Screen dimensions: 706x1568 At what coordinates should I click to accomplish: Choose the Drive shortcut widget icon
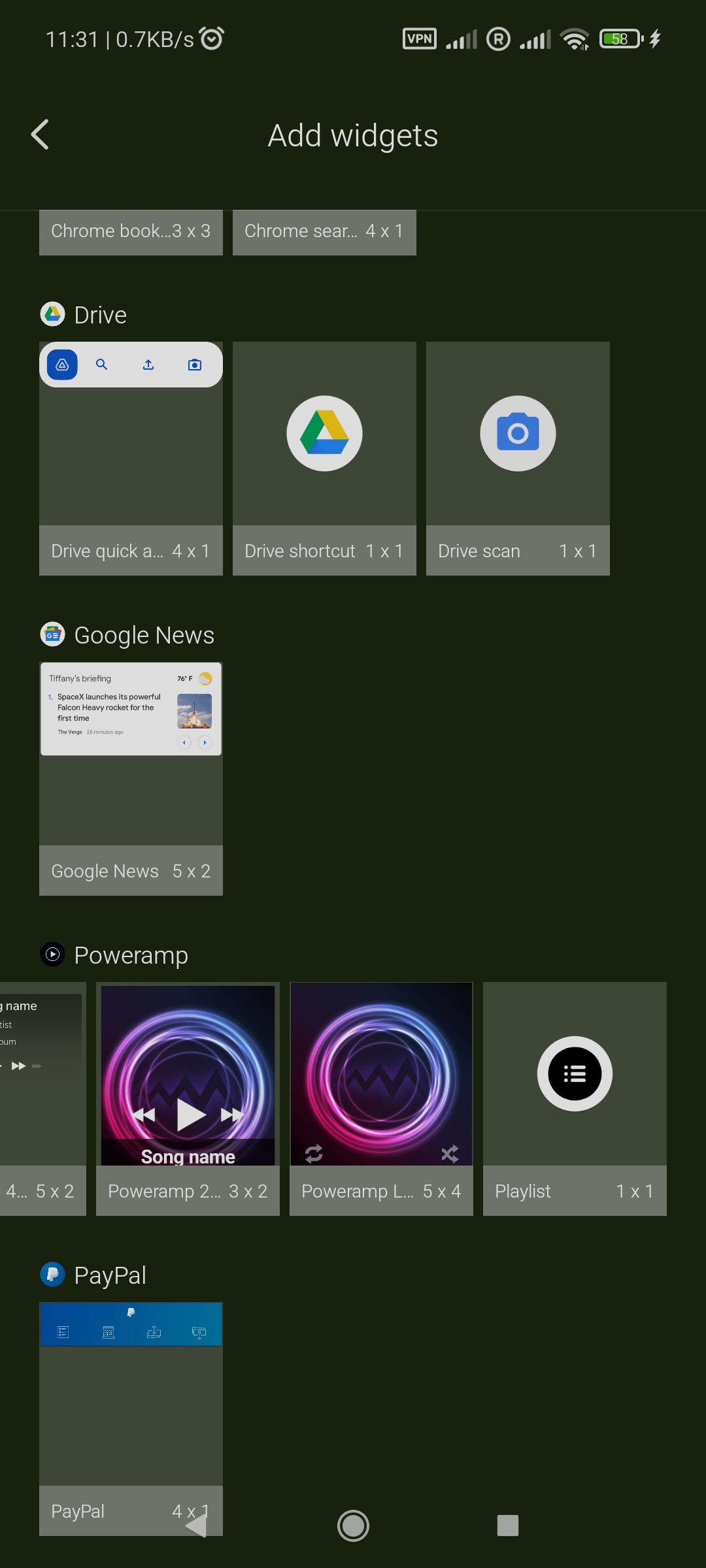pyautogui.click(x=324, y=433)
